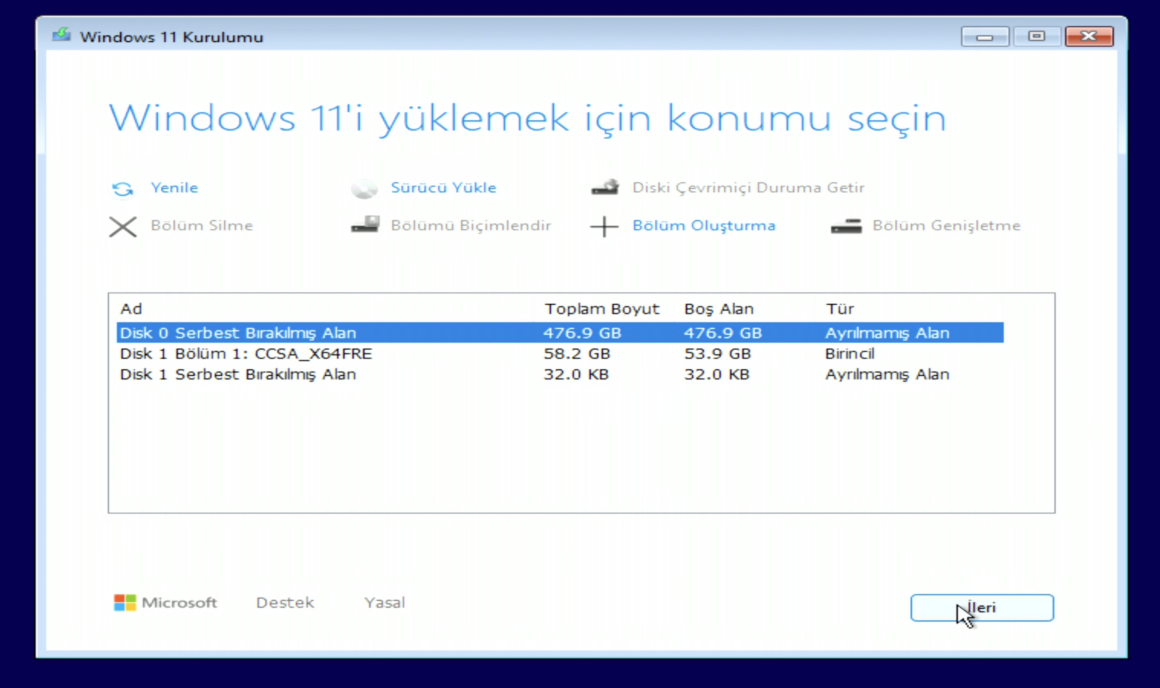Click the 476.9 GB total size cell
1160x688 pixels.
[x=582, y=333]
